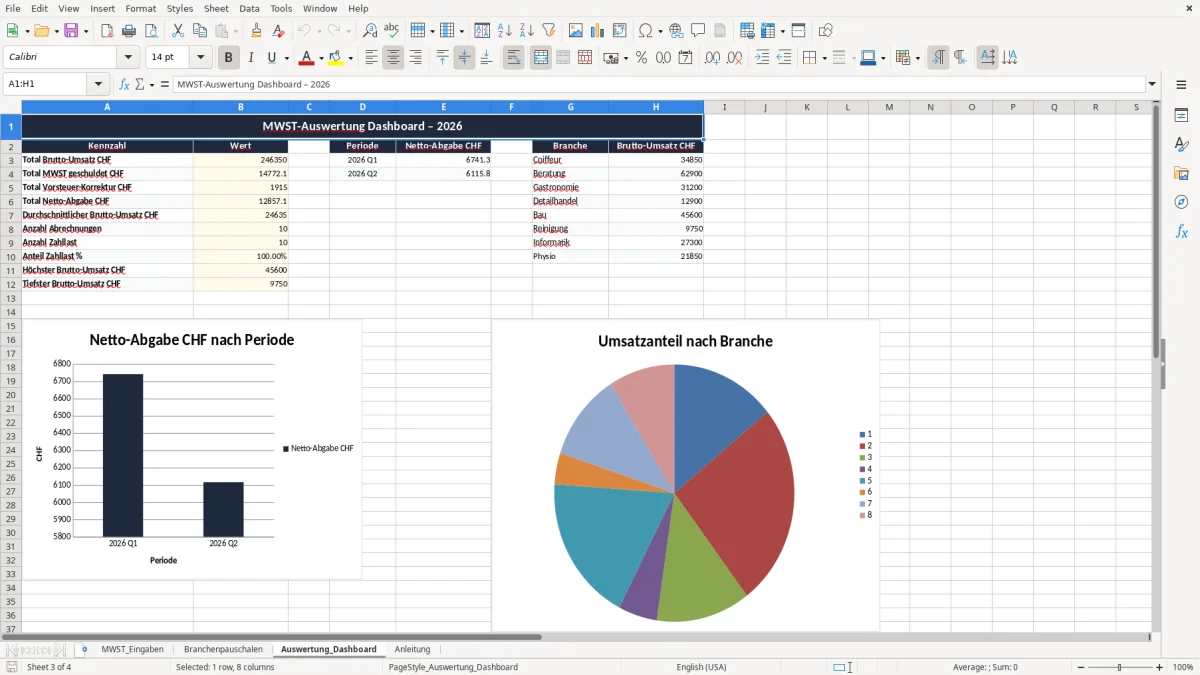The height and width of the screenshot is (675, 1200).
Task: Toggle Merge and Center Cells
Action: pos(540,58)
